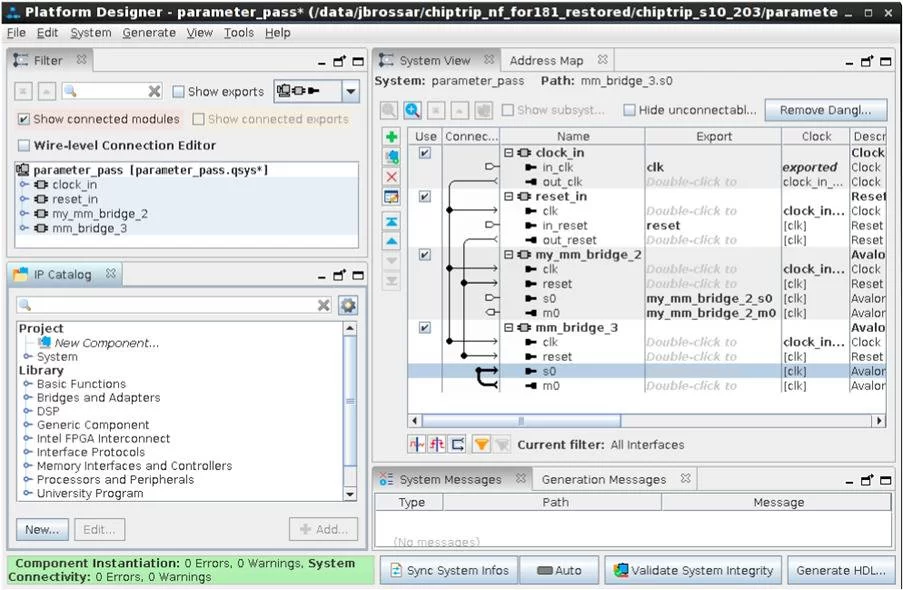
Task: Enable the Show exports checkbox
Action: (179, 92)
